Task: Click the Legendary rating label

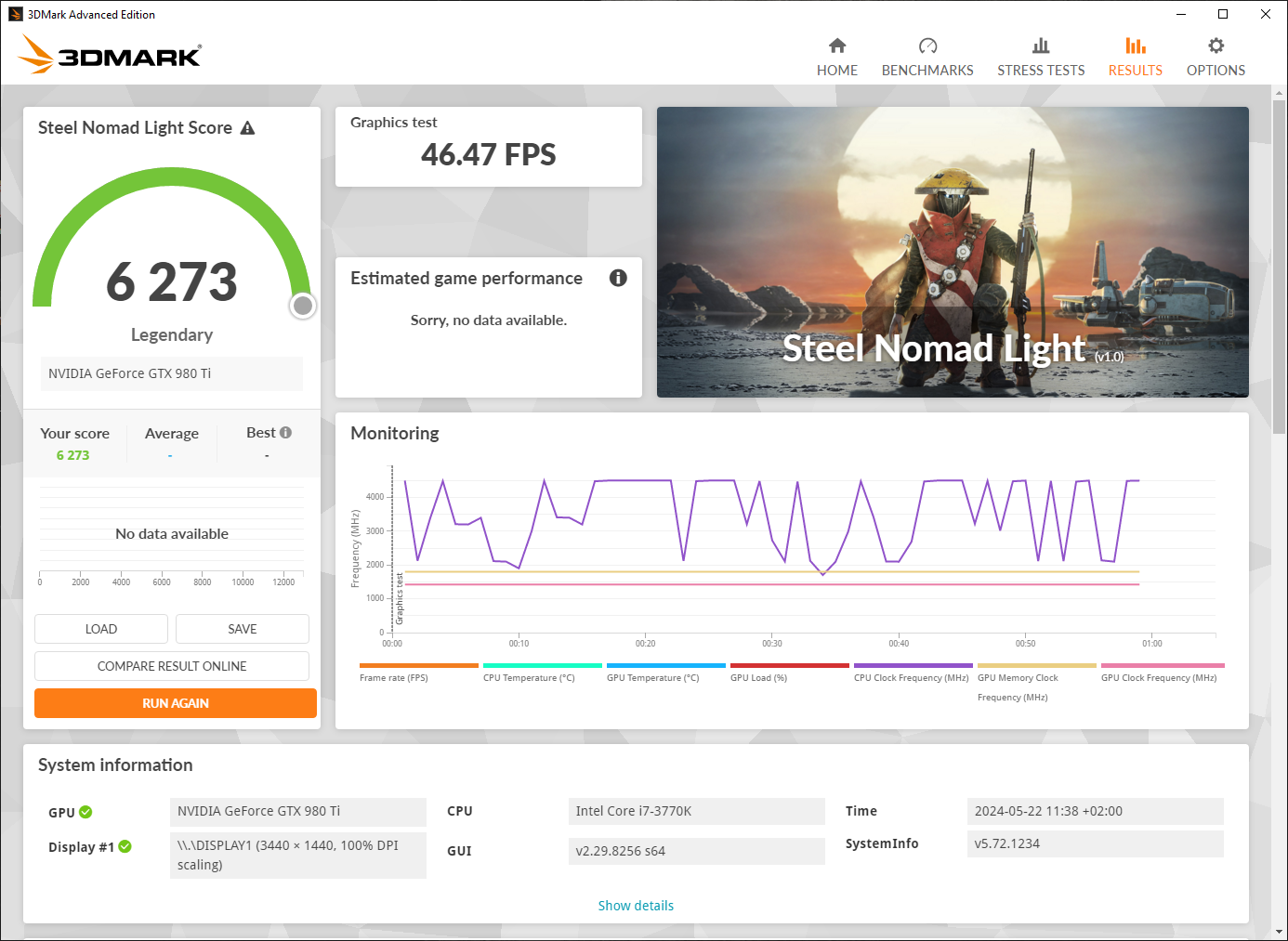Action: pyautogui.click(x=172, y=334)
